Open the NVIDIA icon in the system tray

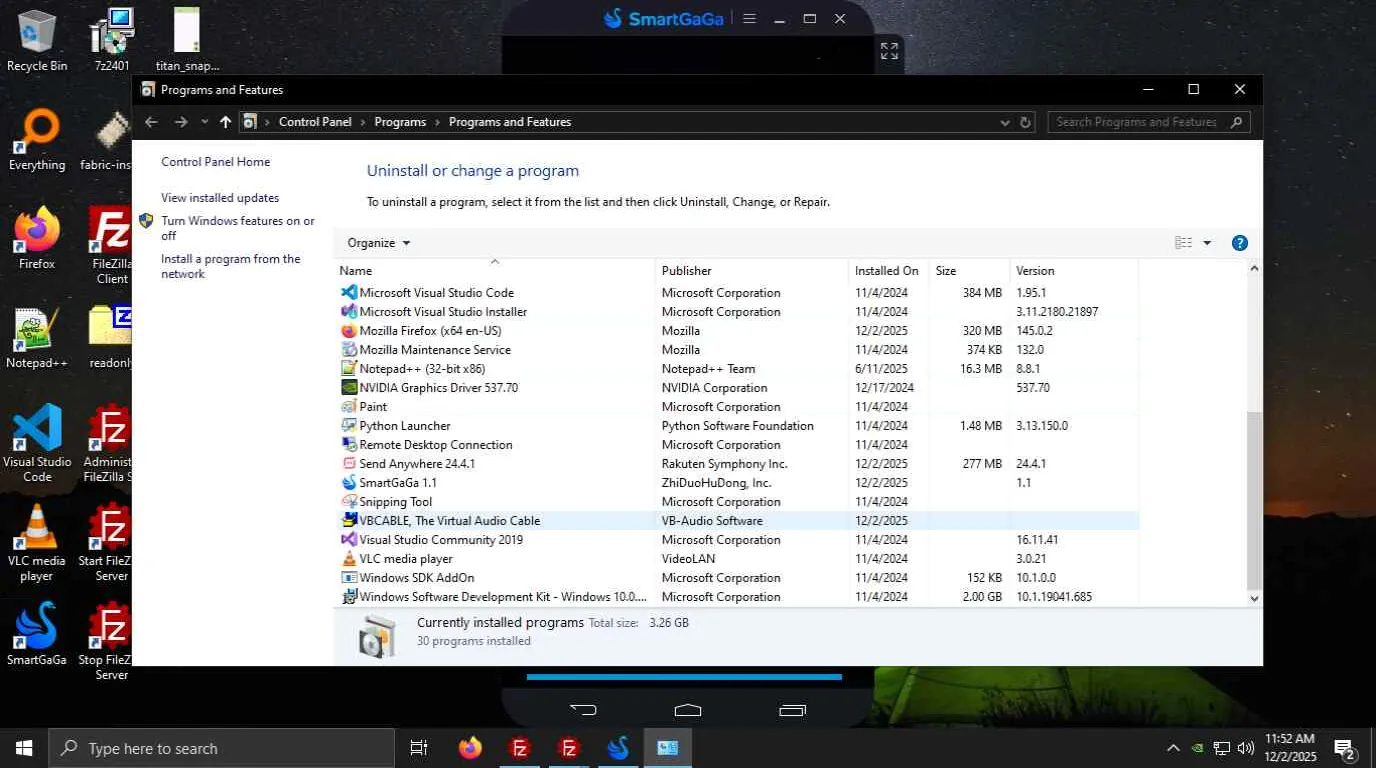[1198, 748]
